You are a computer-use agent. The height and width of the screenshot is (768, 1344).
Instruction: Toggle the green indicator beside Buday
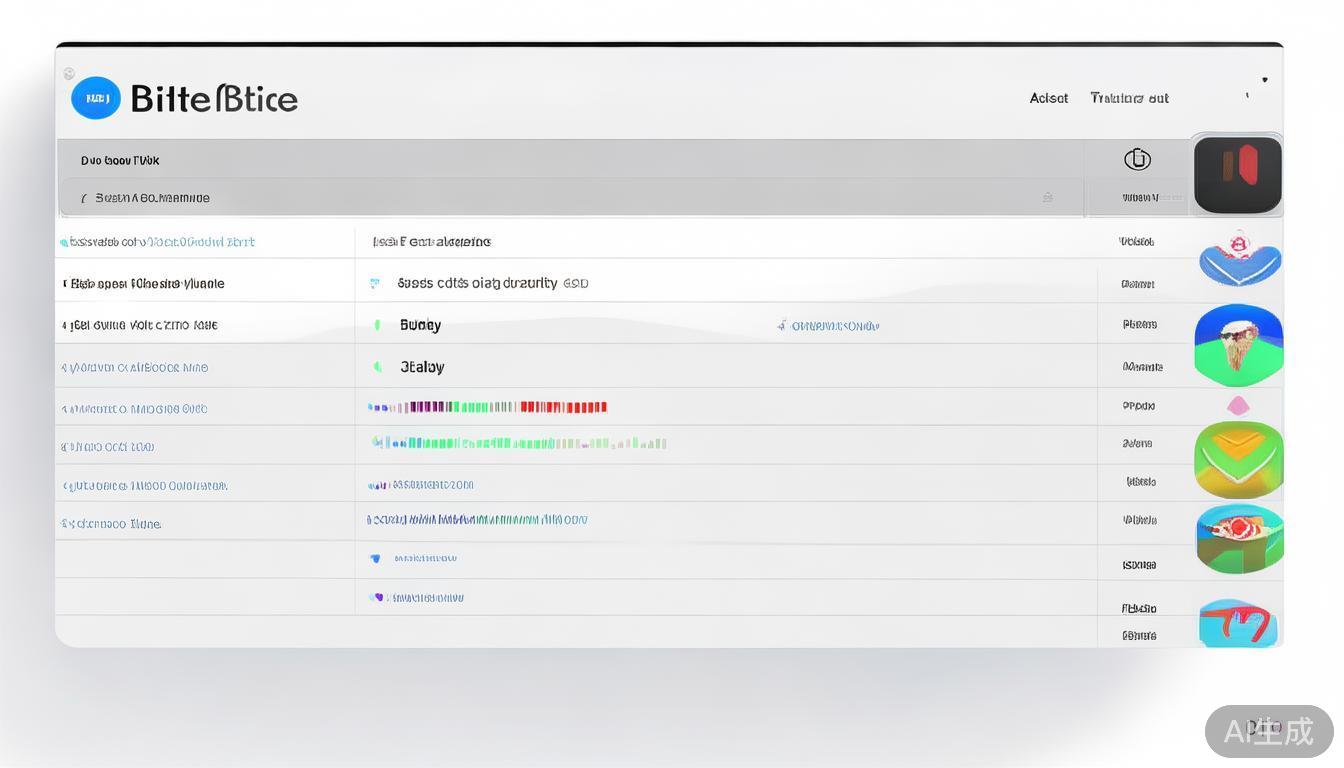[378, 325]
